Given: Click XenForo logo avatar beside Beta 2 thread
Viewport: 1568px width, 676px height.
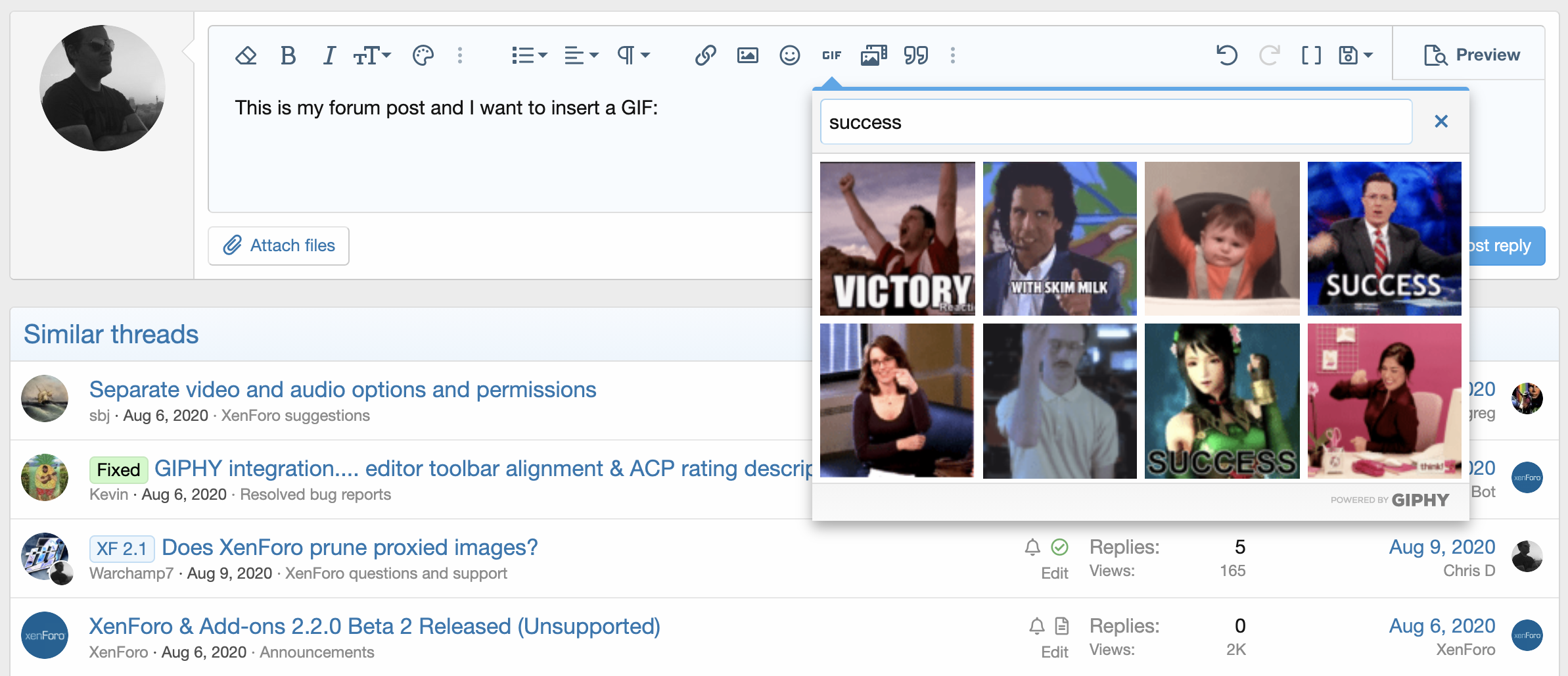Looking at the screenshot, I should (x=45, y=635).
